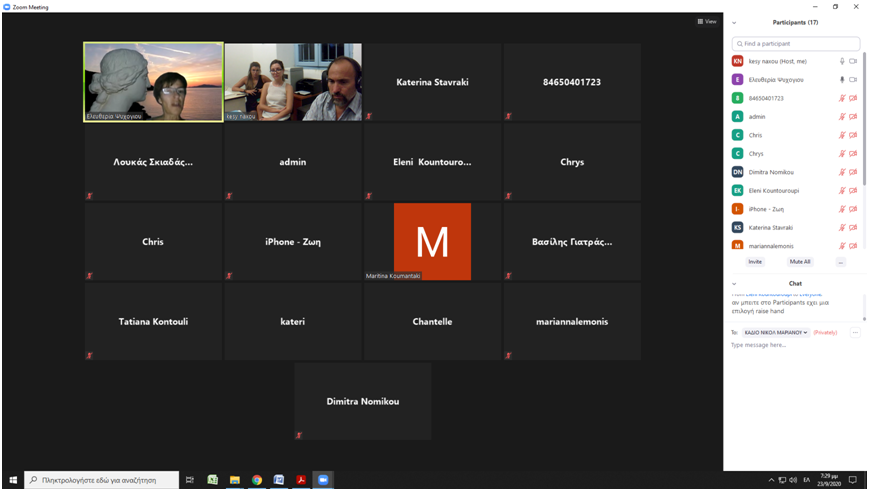869x491 pixels.
Task: Open the chat recipient dropdown
Action: (775, 332)
